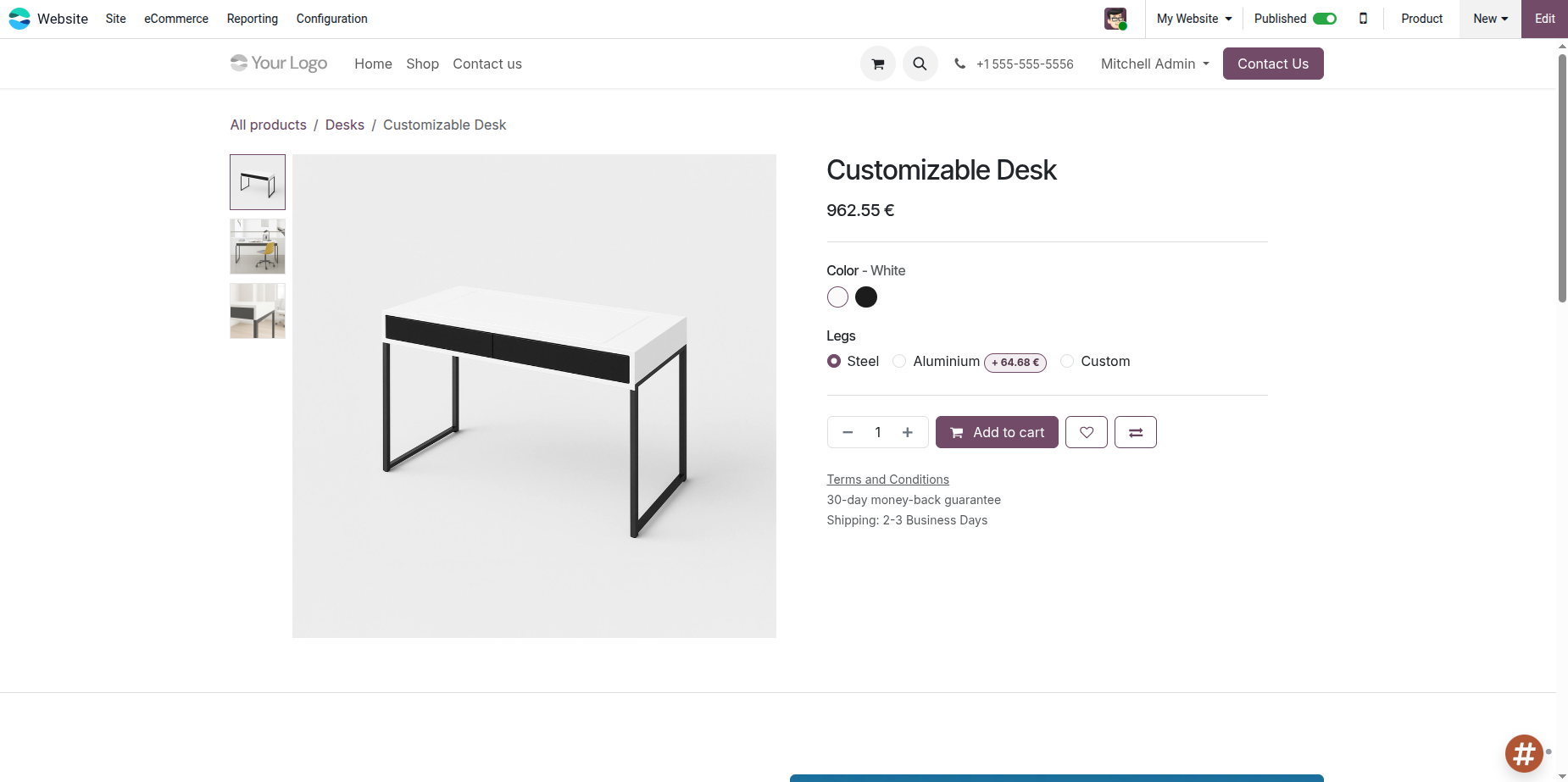
Task: Select Aluminium legs option
Action: (x=900, y=362)
